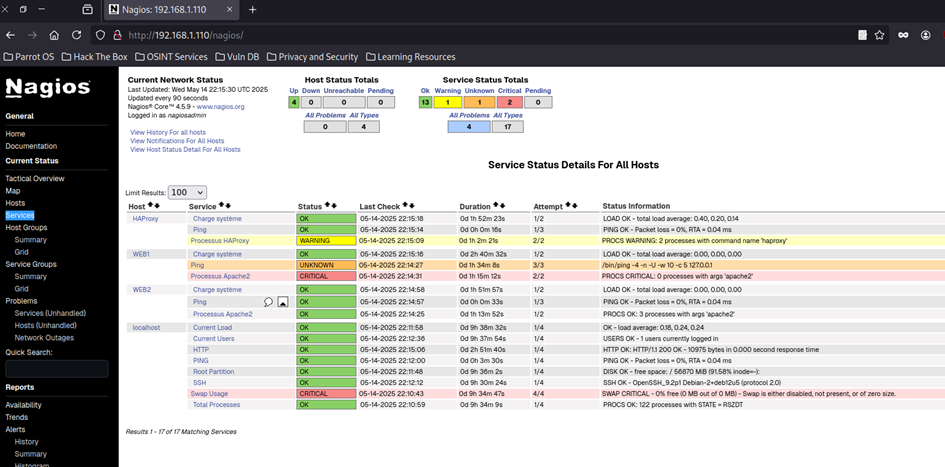The width and height of the screenshot is (945, 467).
Task: Click the Quick Search input field
Action: 56,369
